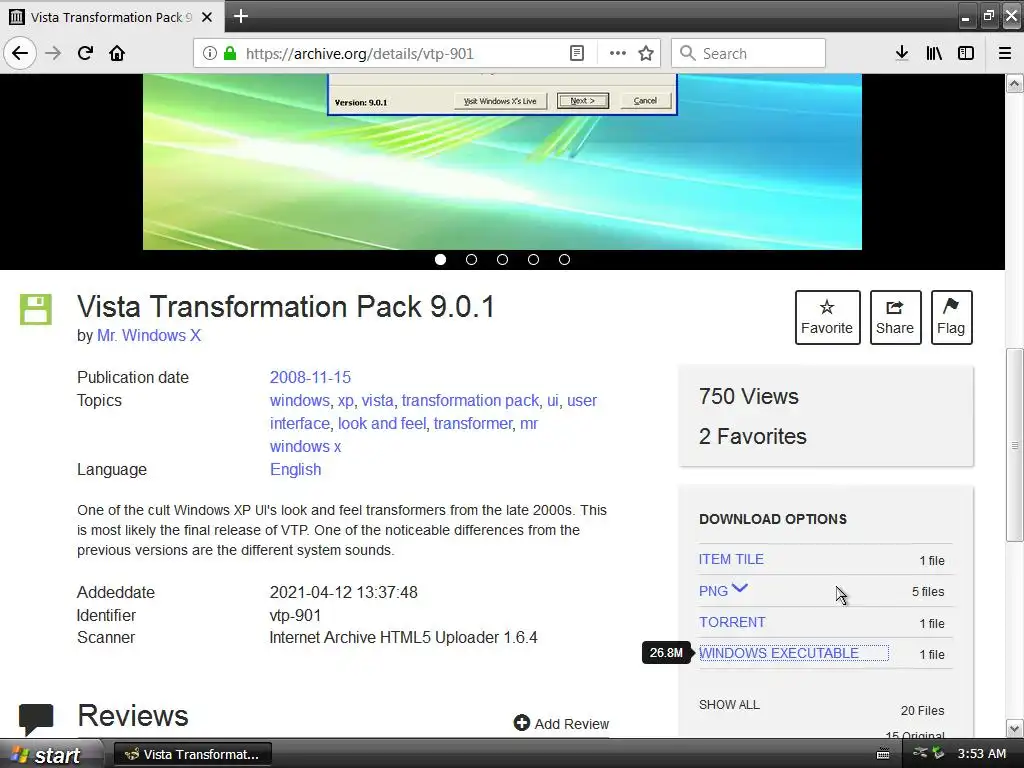This screenshot has width=1024, height=768.
Task: Open the 'xp' topic link
Action: tap(345, 401)
